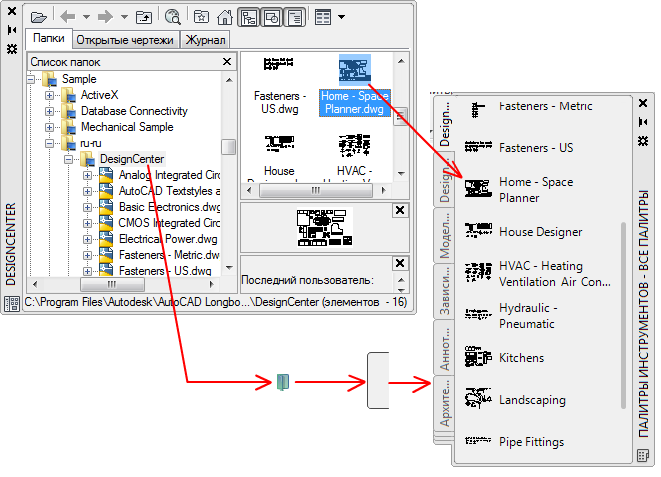
Task: Click the content pane horizontal scrollbar thumb
Action: (316, 190)
